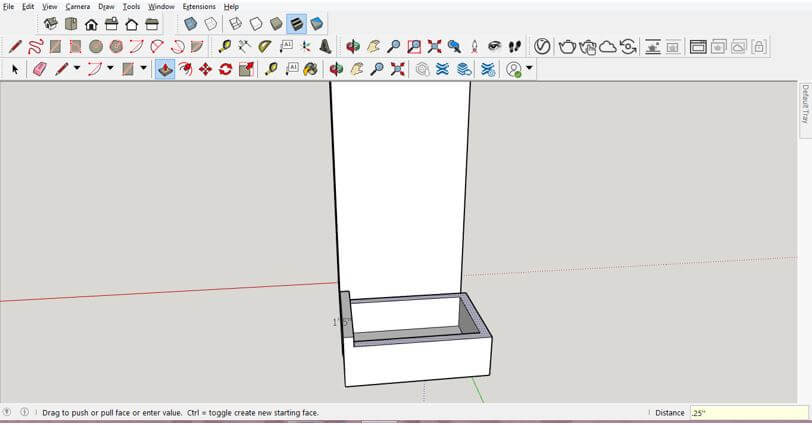Select the 3D Text tool

click(326, 47)
